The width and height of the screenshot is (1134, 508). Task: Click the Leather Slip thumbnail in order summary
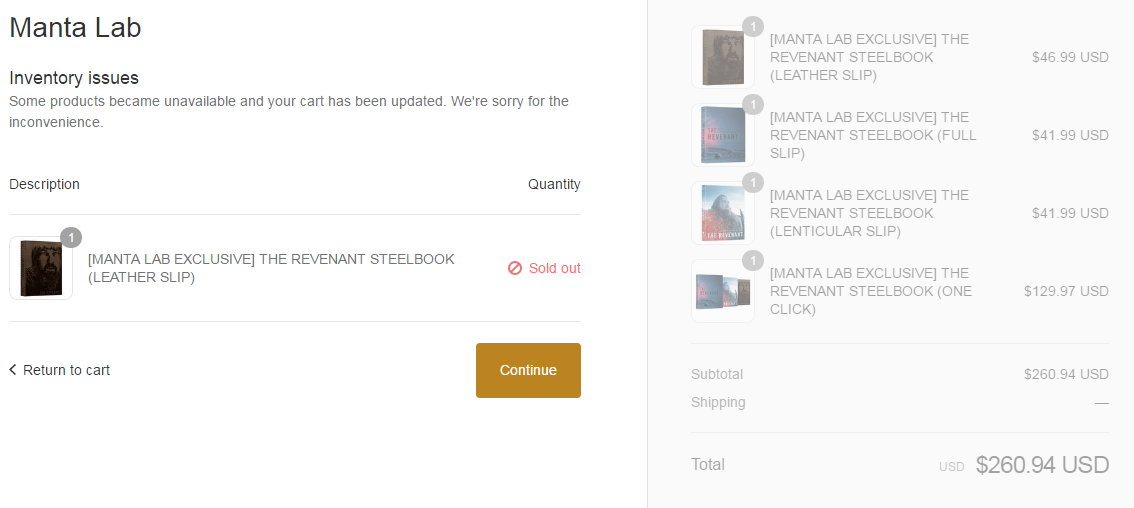[x=722, y=57]
